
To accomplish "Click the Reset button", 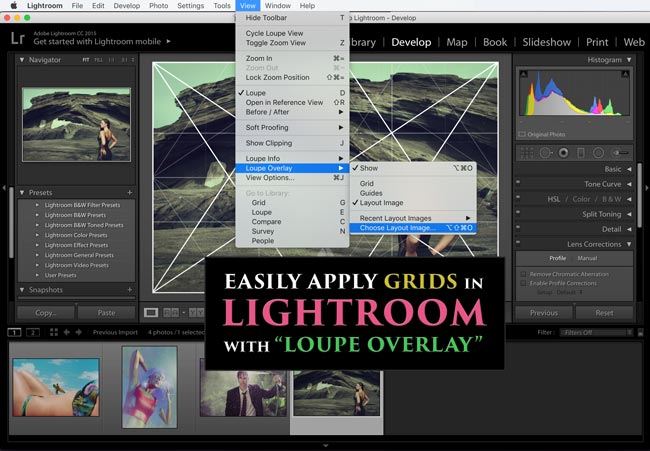I will click(604, 313).
